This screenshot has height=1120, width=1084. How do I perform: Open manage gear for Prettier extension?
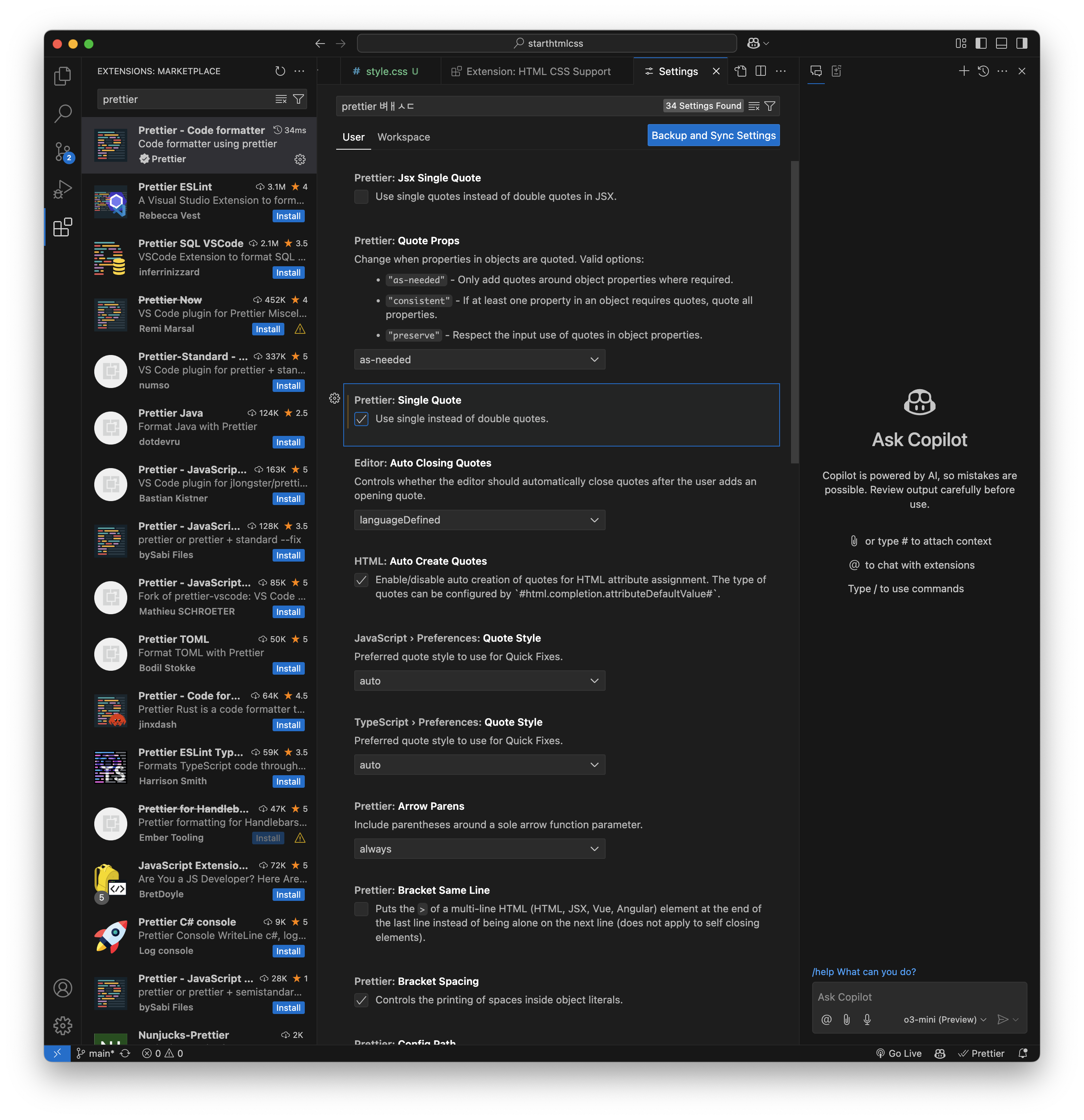pyautogui.click(x=299, y=159)
